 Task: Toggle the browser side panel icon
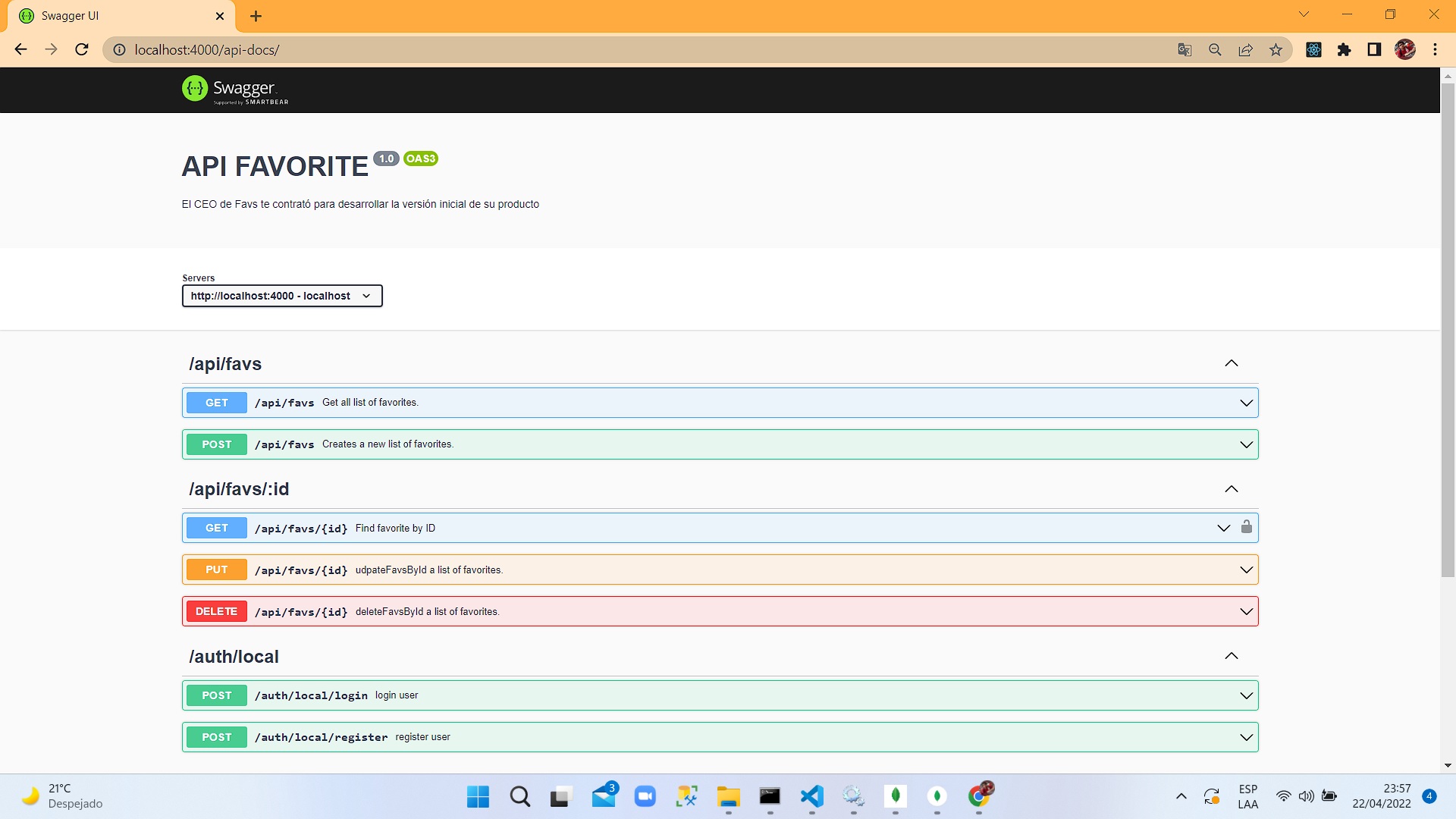(x=1374, y=50)
